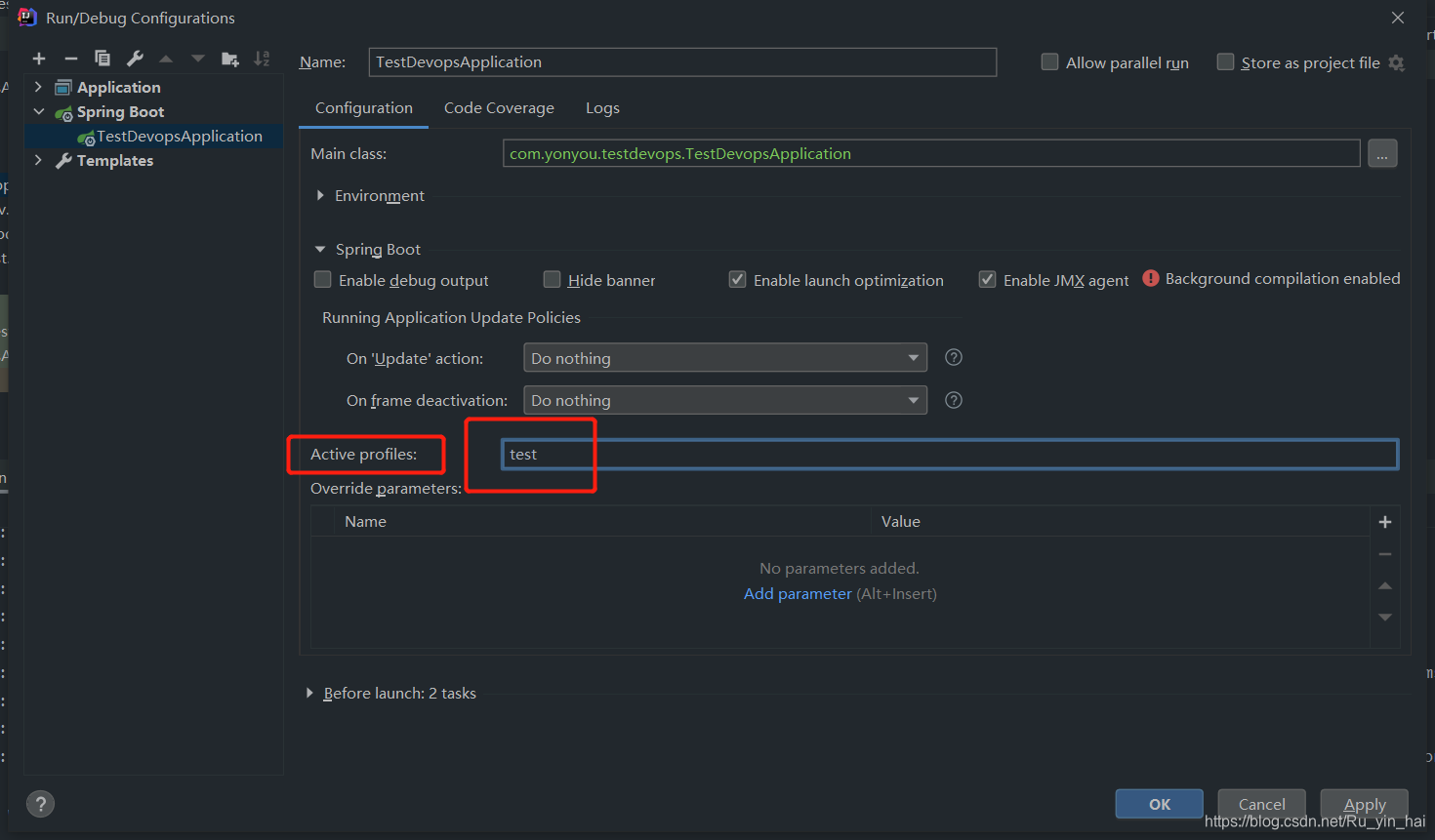
Task: Click OK button
Action: [1160, 804]
